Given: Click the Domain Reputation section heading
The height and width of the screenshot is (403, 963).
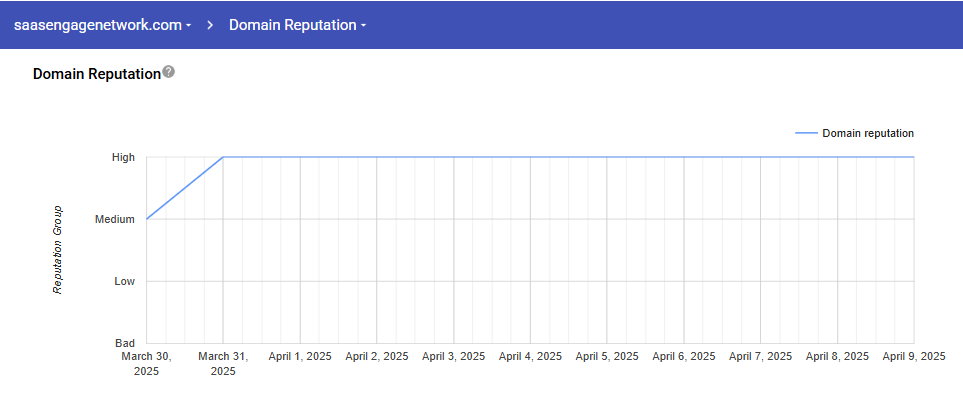Looking at the screenshot, I should (x=96, y=74).
